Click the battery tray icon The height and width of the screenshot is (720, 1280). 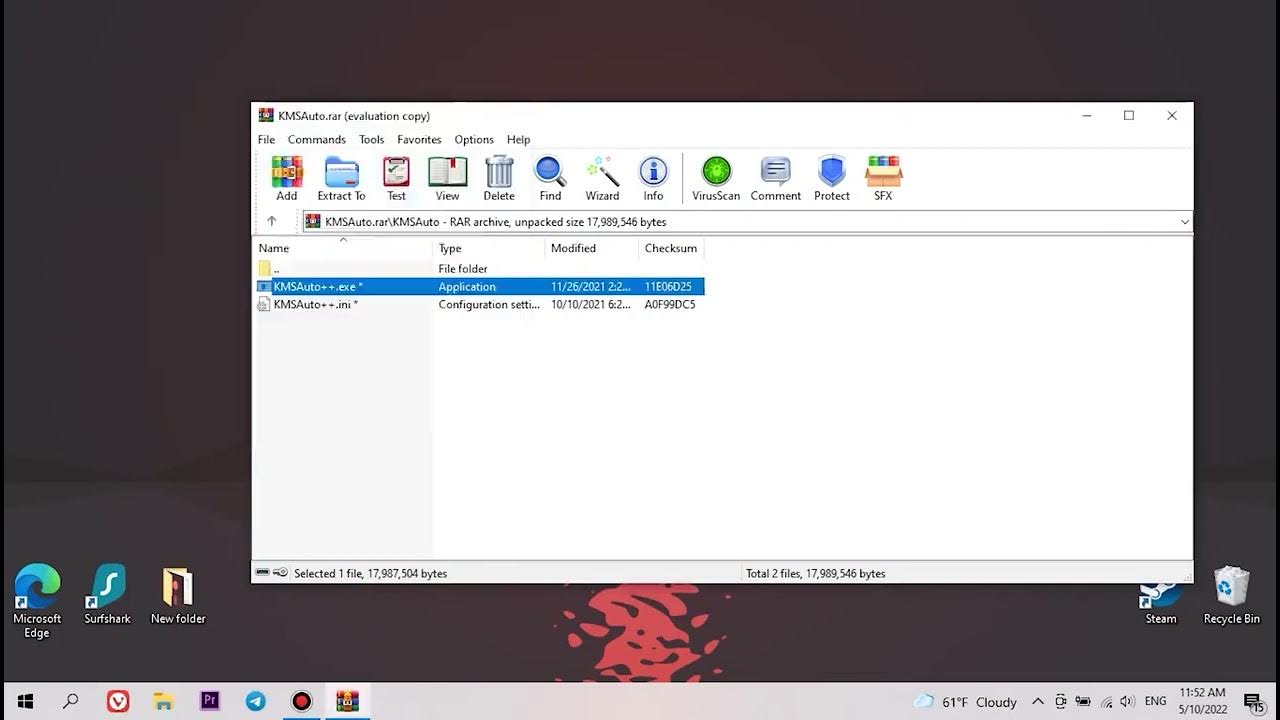(x=1083, y=702)
